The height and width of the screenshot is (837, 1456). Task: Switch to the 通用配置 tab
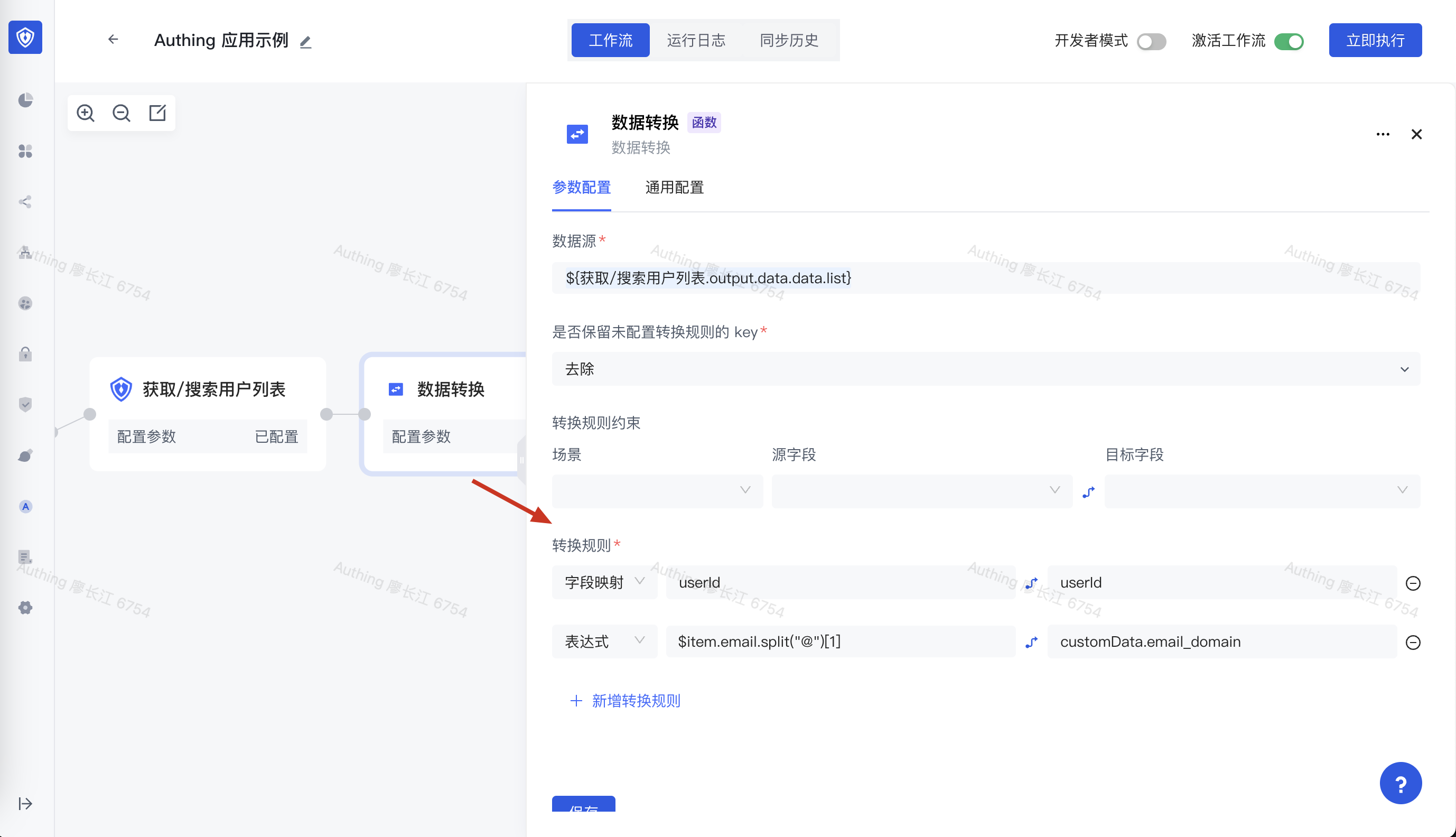[x=674, y=188]
